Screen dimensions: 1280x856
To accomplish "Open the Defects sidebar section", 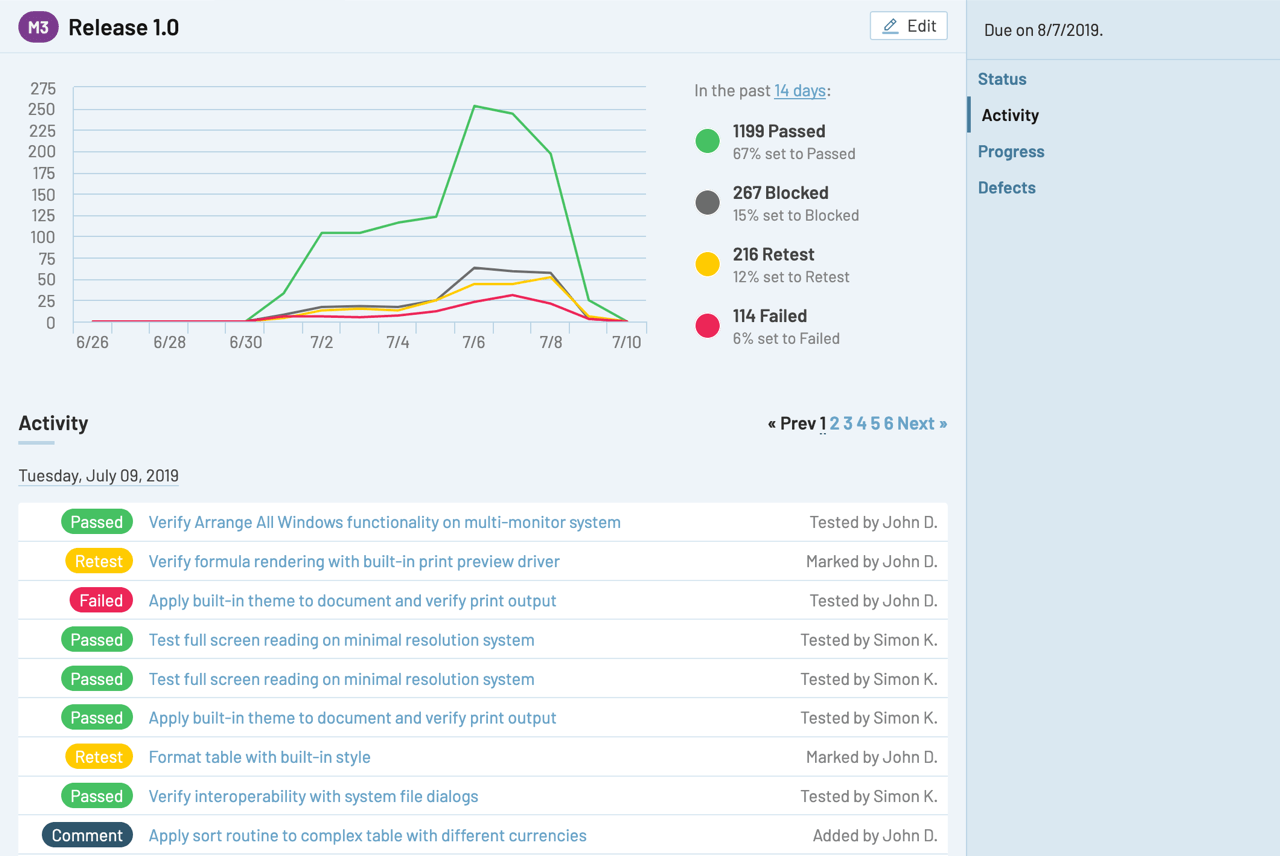I will click(1007, 187).
